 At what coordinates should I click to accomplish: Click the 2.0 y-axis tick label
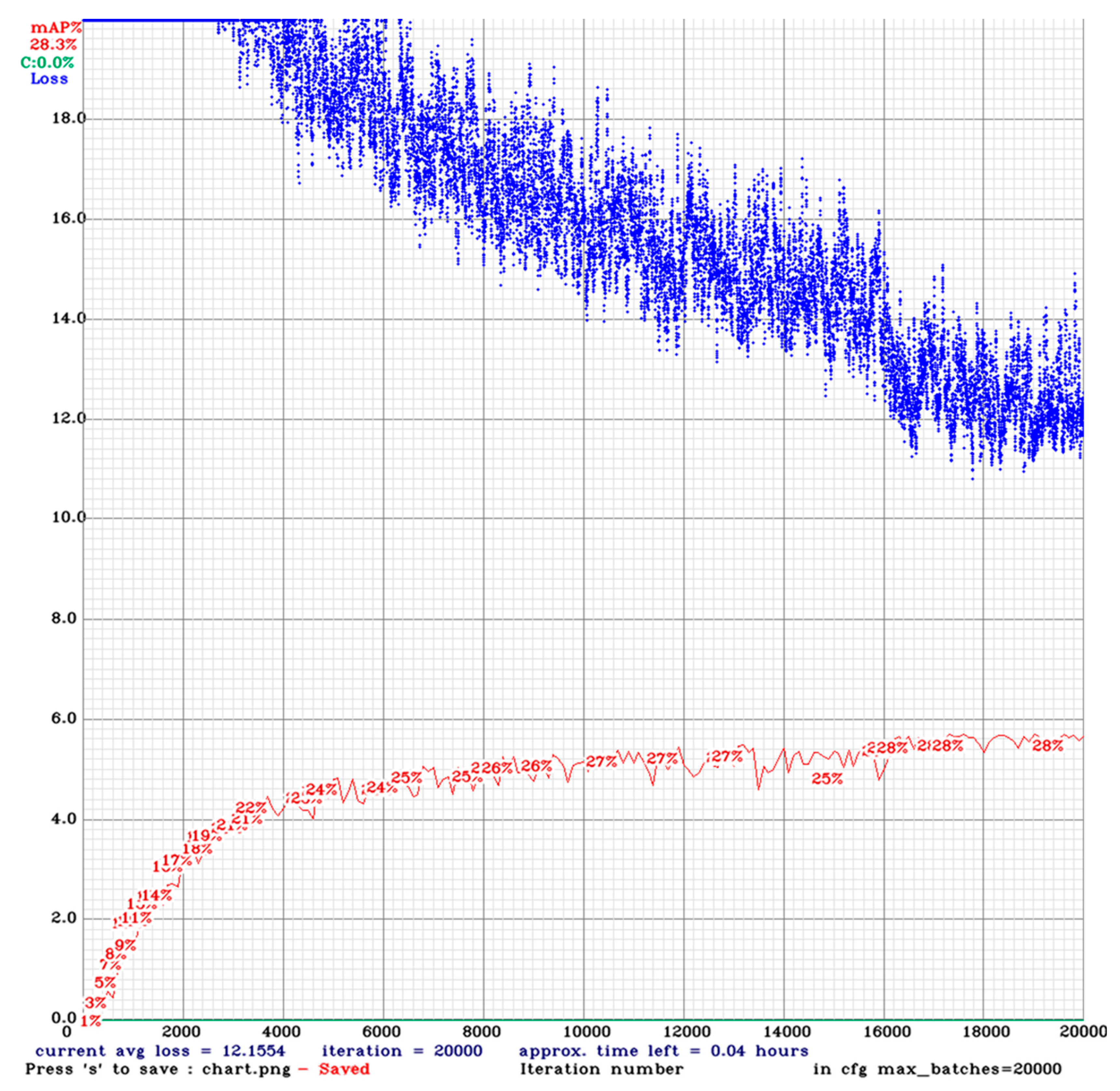tap(64, 918)
